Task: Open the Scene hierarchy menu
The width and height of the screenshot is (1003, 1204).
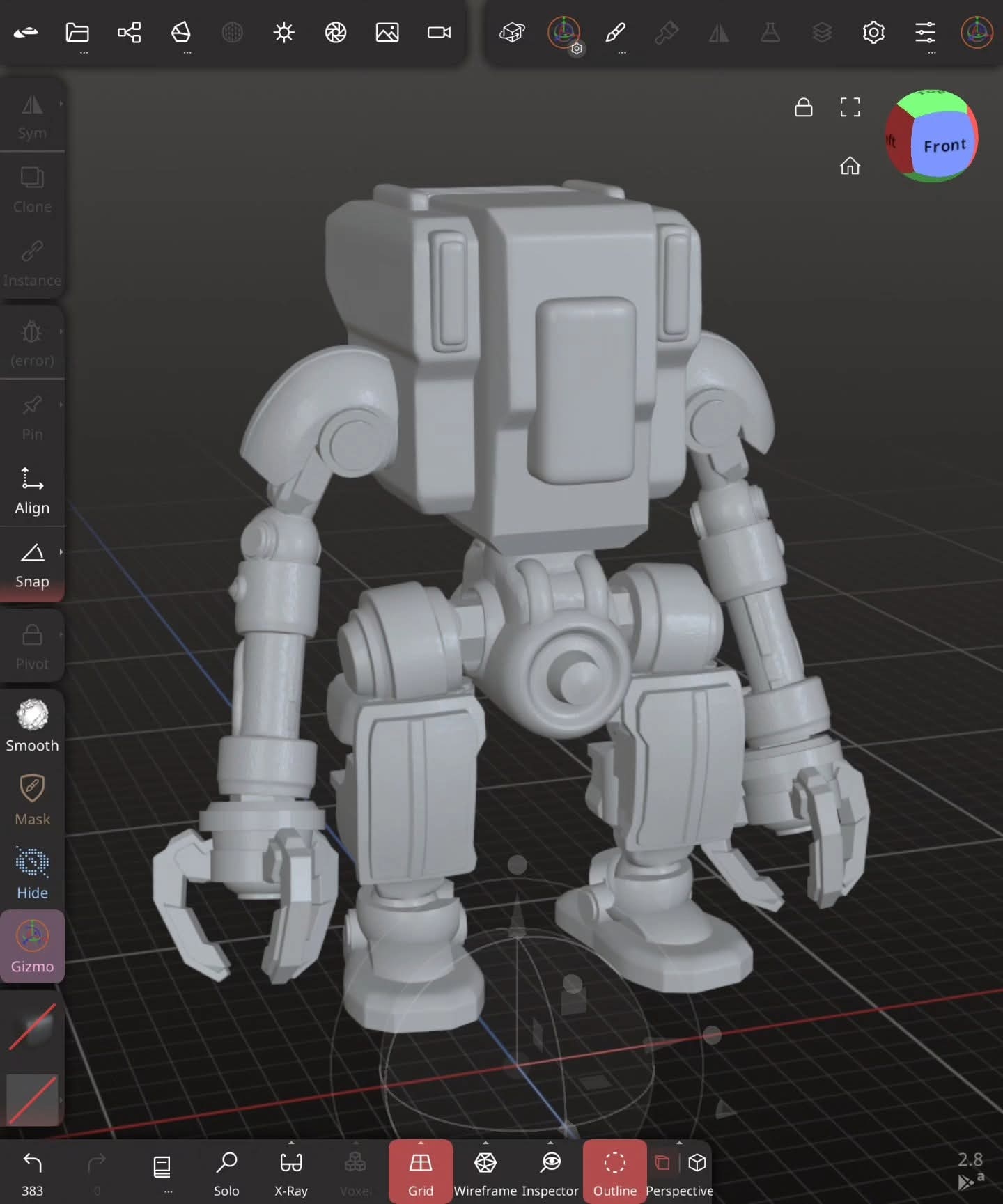Action: pyautogui.click(x=129, y=33)
